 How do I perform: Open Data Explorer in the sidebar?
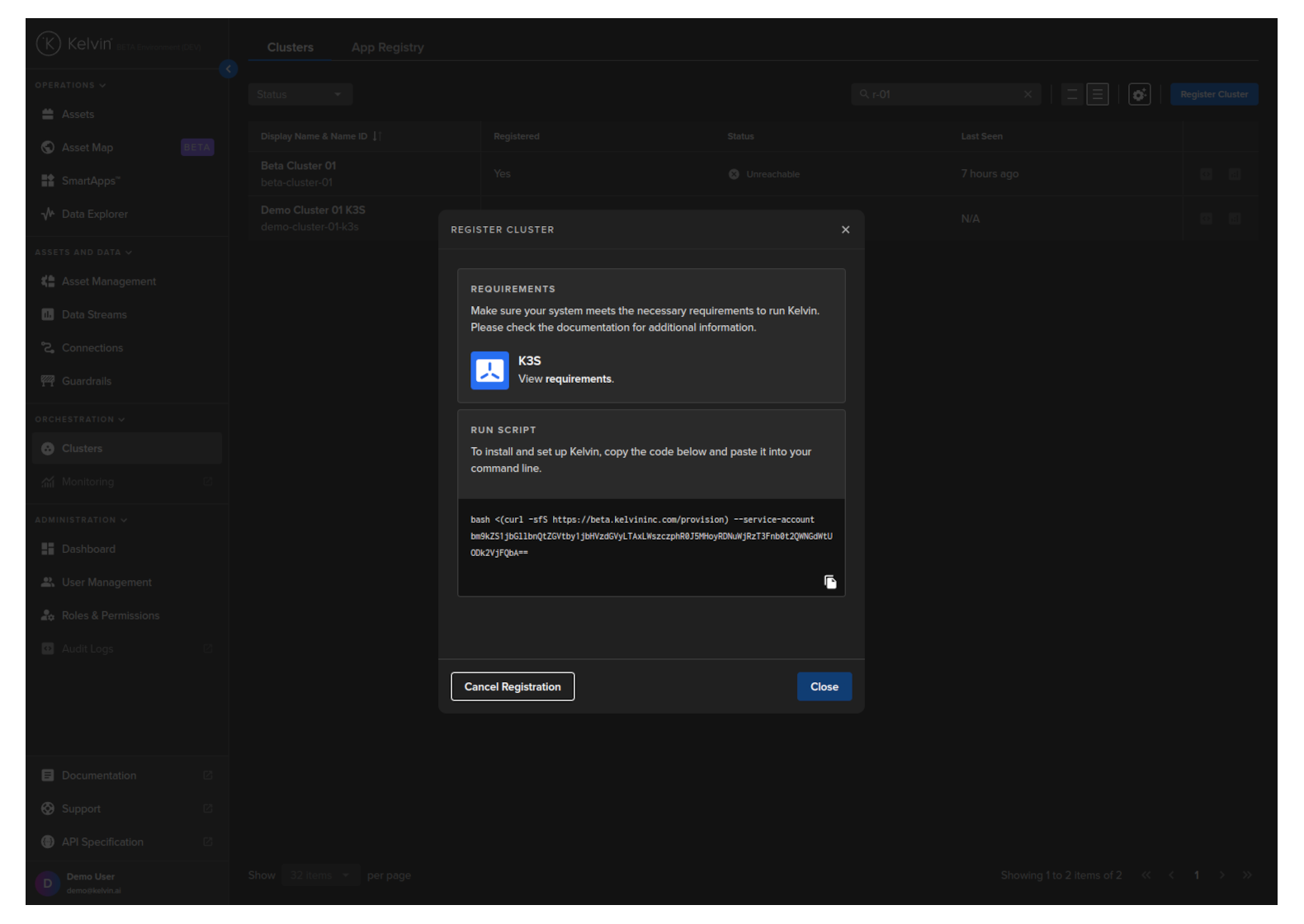point(94,214)
